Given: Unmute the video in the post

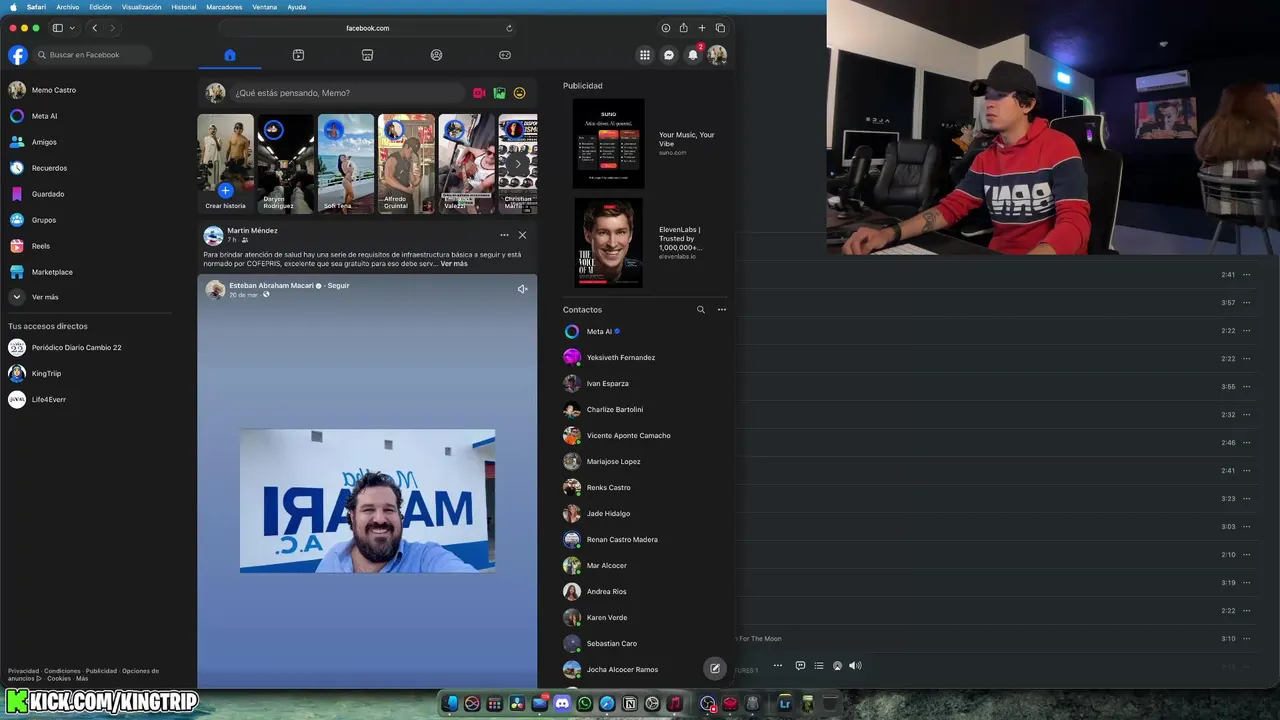Looking at the screenshot, I should point(522,289).
